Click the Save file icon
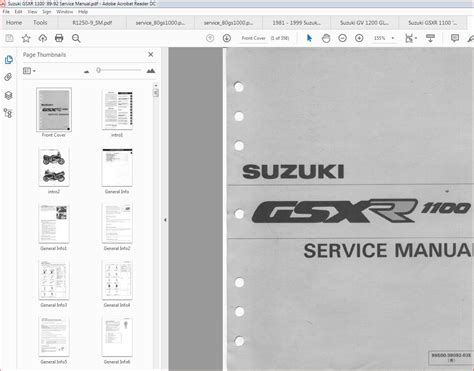Image resolution: width=474 pixels, height=371 pixels. click(x=9, y=38)
